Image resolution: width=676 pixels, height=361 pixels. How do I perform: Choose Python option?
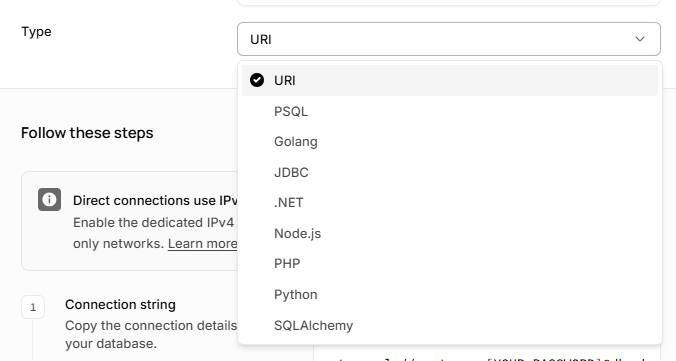(450, 295)
